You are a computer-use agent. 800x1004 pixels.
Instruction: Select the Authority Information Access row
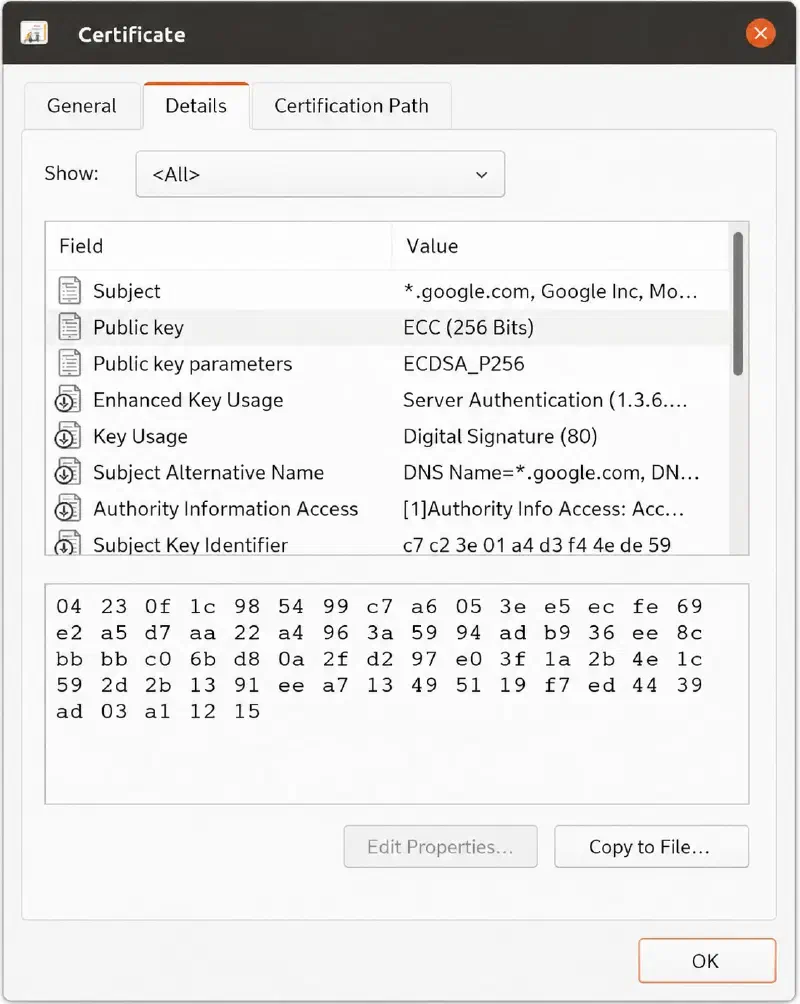(x=388, y=509)
